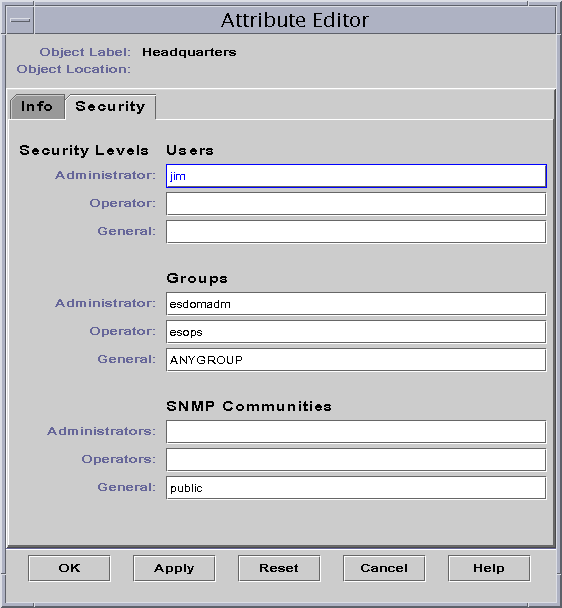Viewport: 562px width, 608px height.
Task: Click the Groups Administrator field with esdomadm
Action: pos(356,304)
